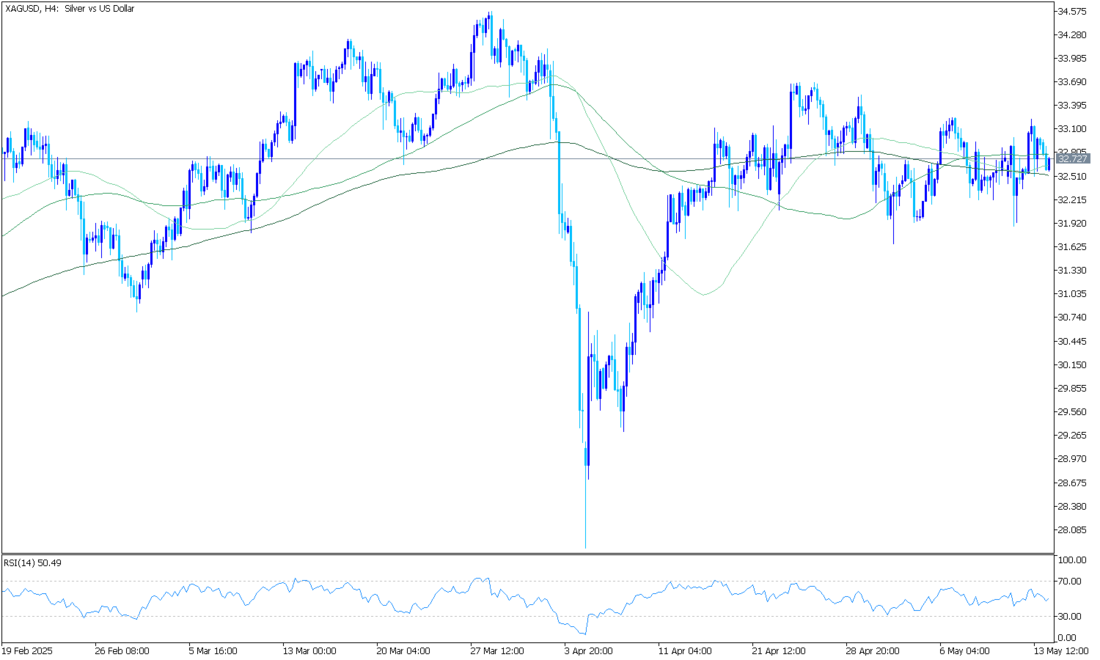
Task: Click the 19 Feb 2025 date label
Action: point(27,651)
